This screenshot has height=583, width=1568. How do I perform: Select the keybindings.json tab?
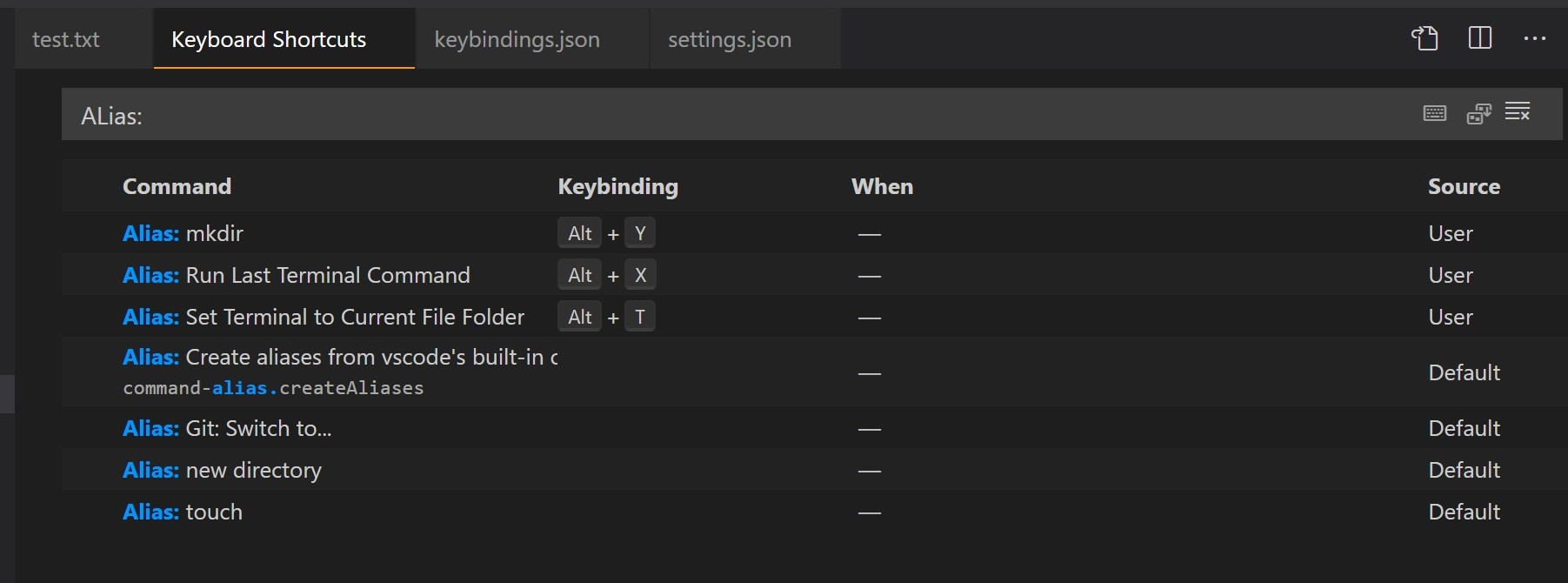click(x=517, y=38)
